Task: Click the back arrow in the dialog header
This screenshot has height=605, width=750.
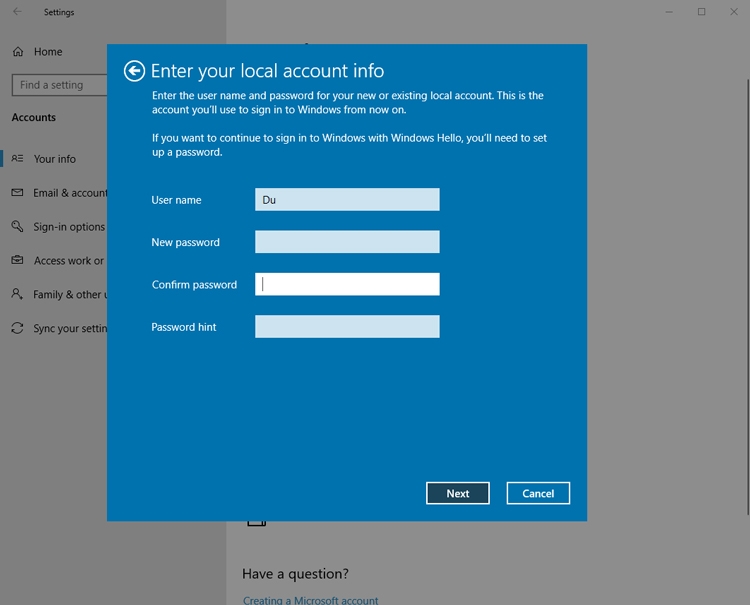Action: [134, 71]
